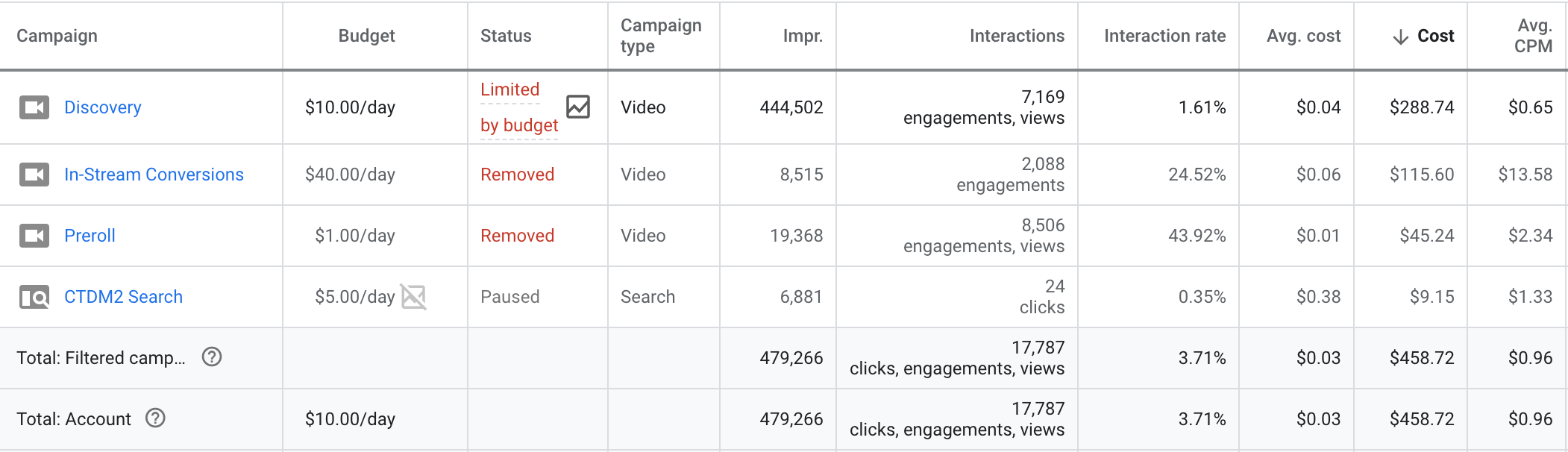
Task: Open help icon for Total: Account
Action: point(155,418)
